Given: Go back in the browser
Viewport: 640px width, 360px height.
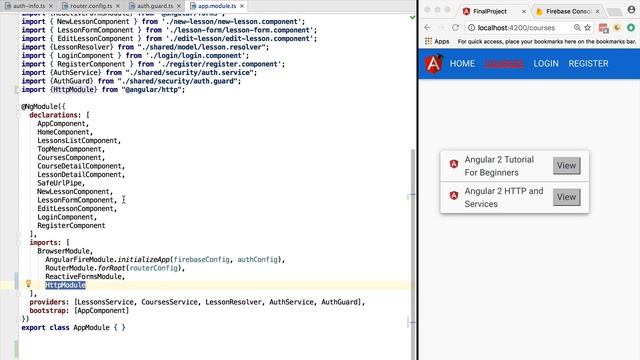Looking at the screenshot, I should click(427, 27).
